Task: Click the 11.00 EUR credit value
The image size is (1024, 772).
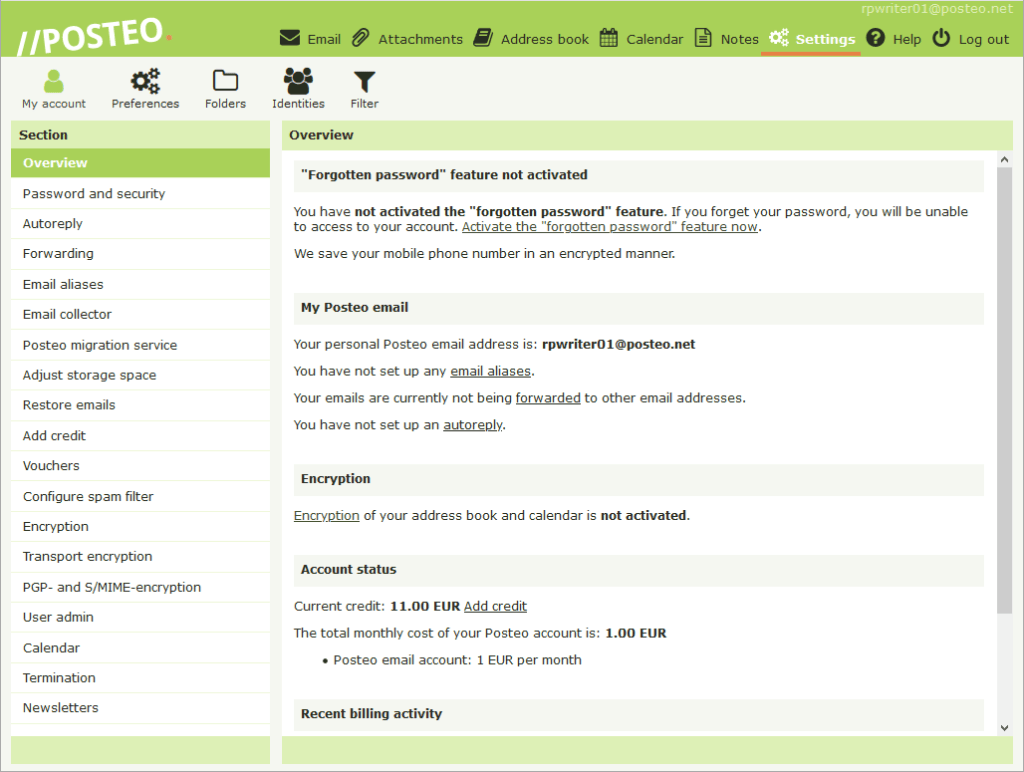Action: click(x=425, y=606)
